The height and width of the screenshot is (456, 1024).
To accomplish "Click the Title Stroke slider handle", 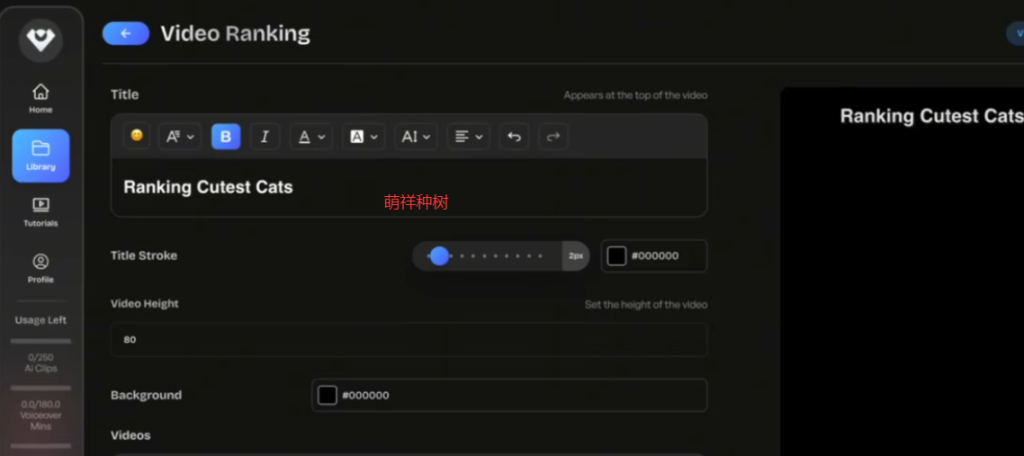I will point(439,256).
